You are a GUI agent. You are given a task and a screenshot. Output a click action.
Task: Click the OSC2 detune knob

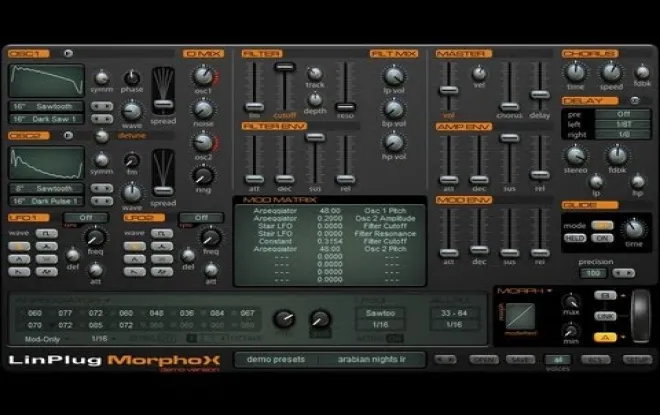pos(101,136)
